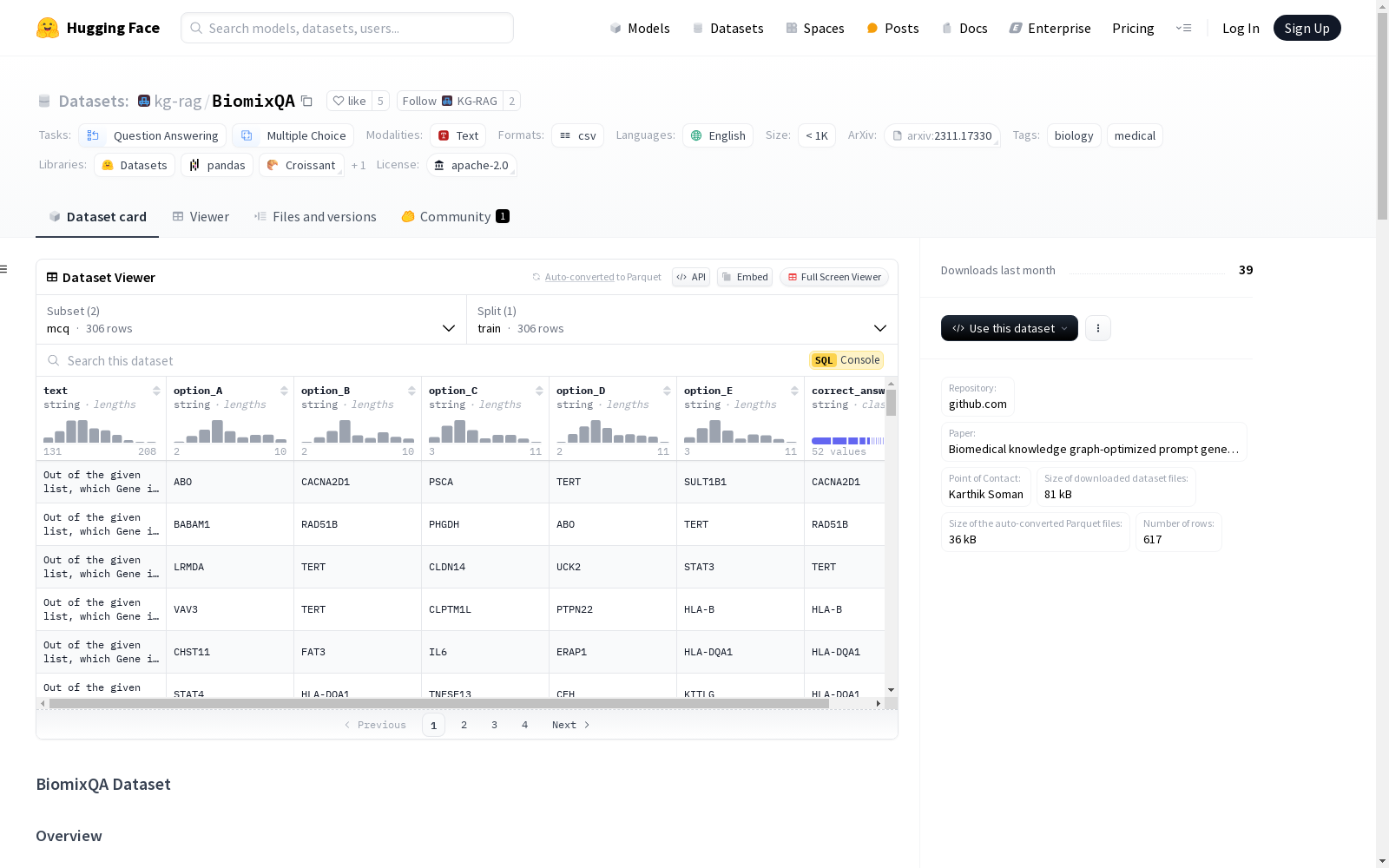Viewport: 1389px width, 868px height.
Task: Click the biology tag
Action: (1074, 135)
